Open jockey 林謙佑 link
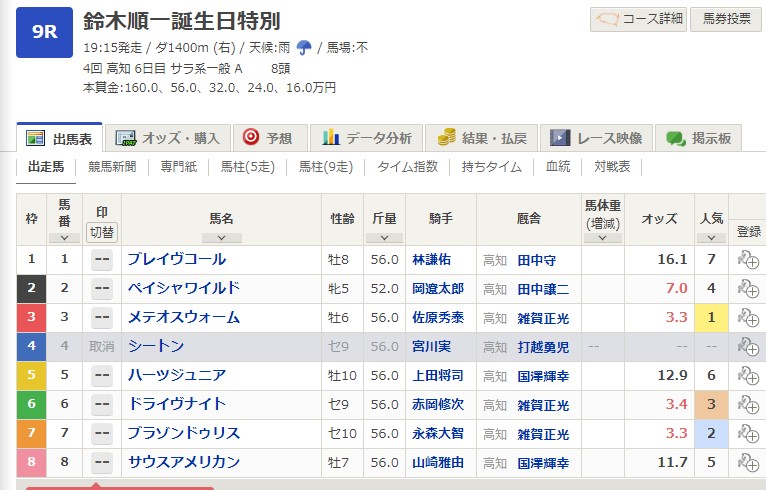 coord(431,260)
